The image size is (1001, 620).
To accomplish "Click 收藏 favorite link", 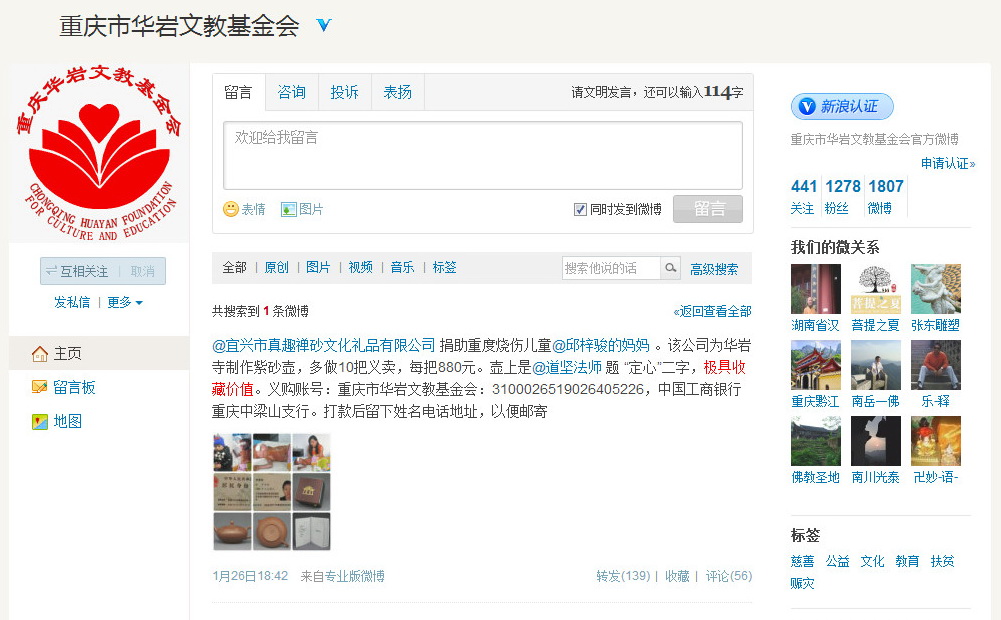I will 677,576.
